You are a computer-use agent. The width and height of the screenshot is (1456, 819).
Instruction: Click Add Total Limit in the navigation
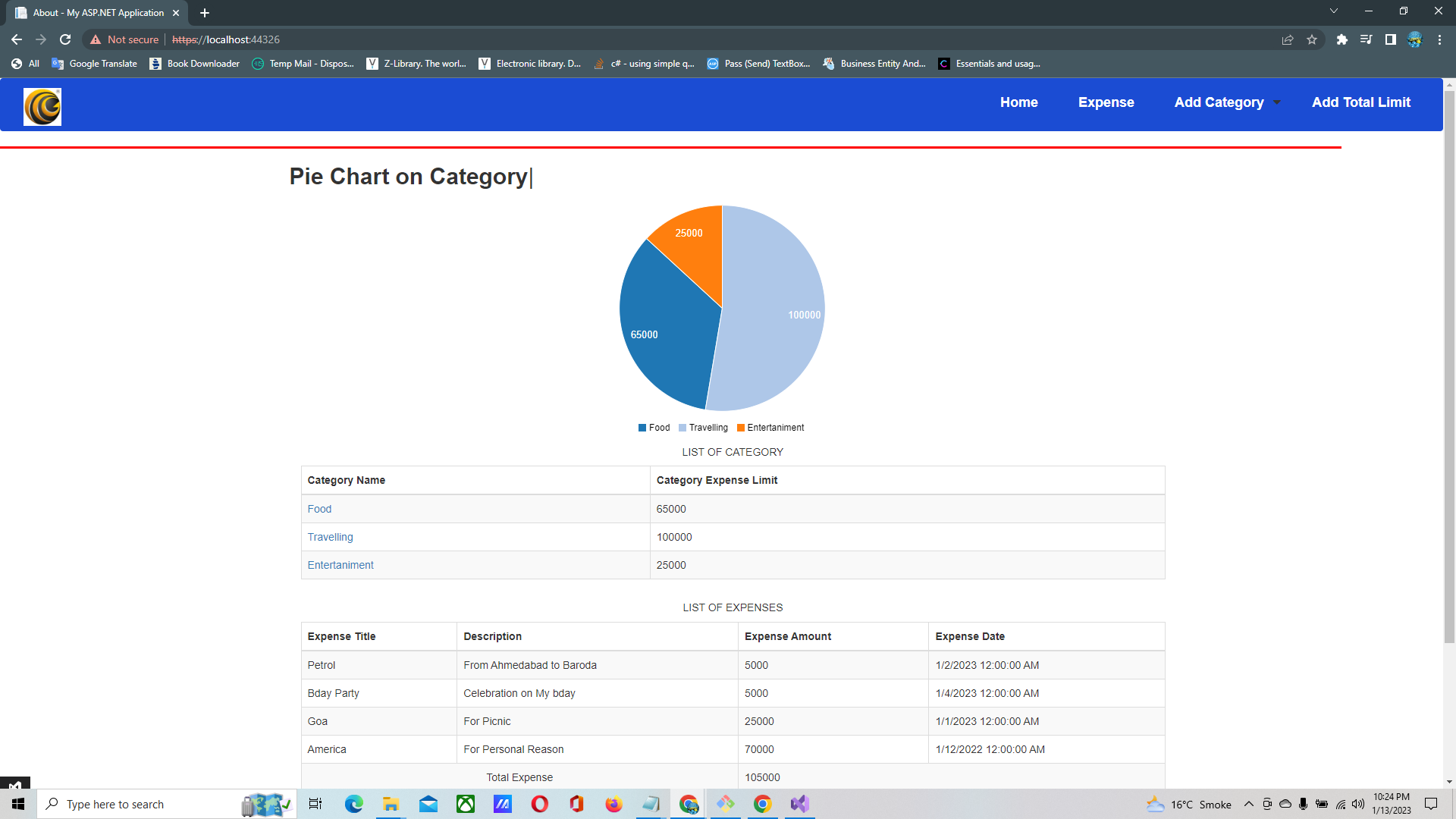[x=1360, y=102]
